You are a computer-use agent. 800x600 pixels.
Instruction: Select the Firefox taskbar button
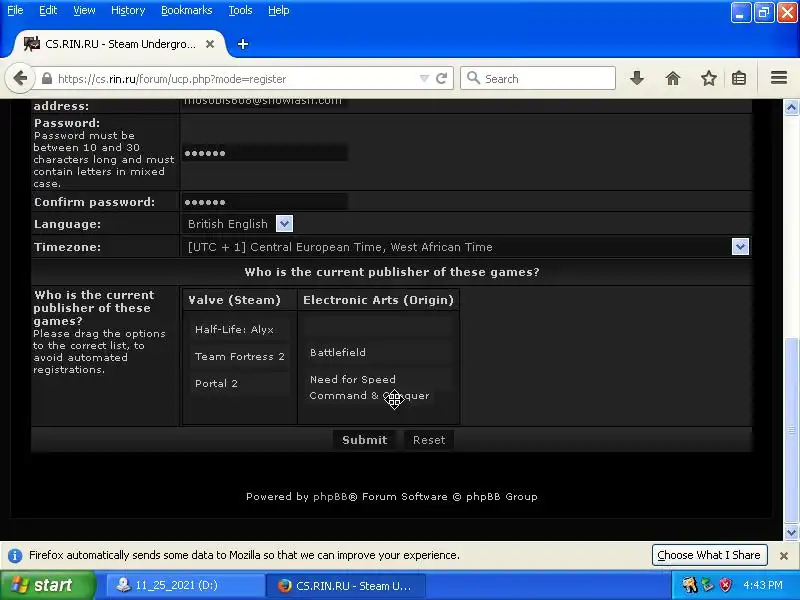tap(345, 585)
